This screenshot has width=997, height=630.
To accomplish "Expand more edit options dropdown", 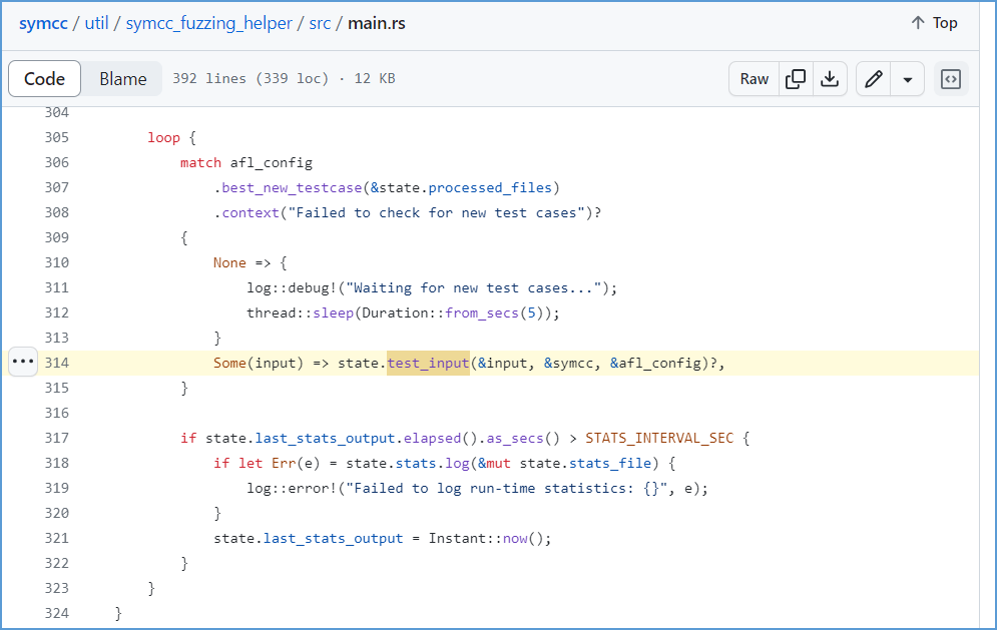I will pyautogui.click(x=907, y=79).
